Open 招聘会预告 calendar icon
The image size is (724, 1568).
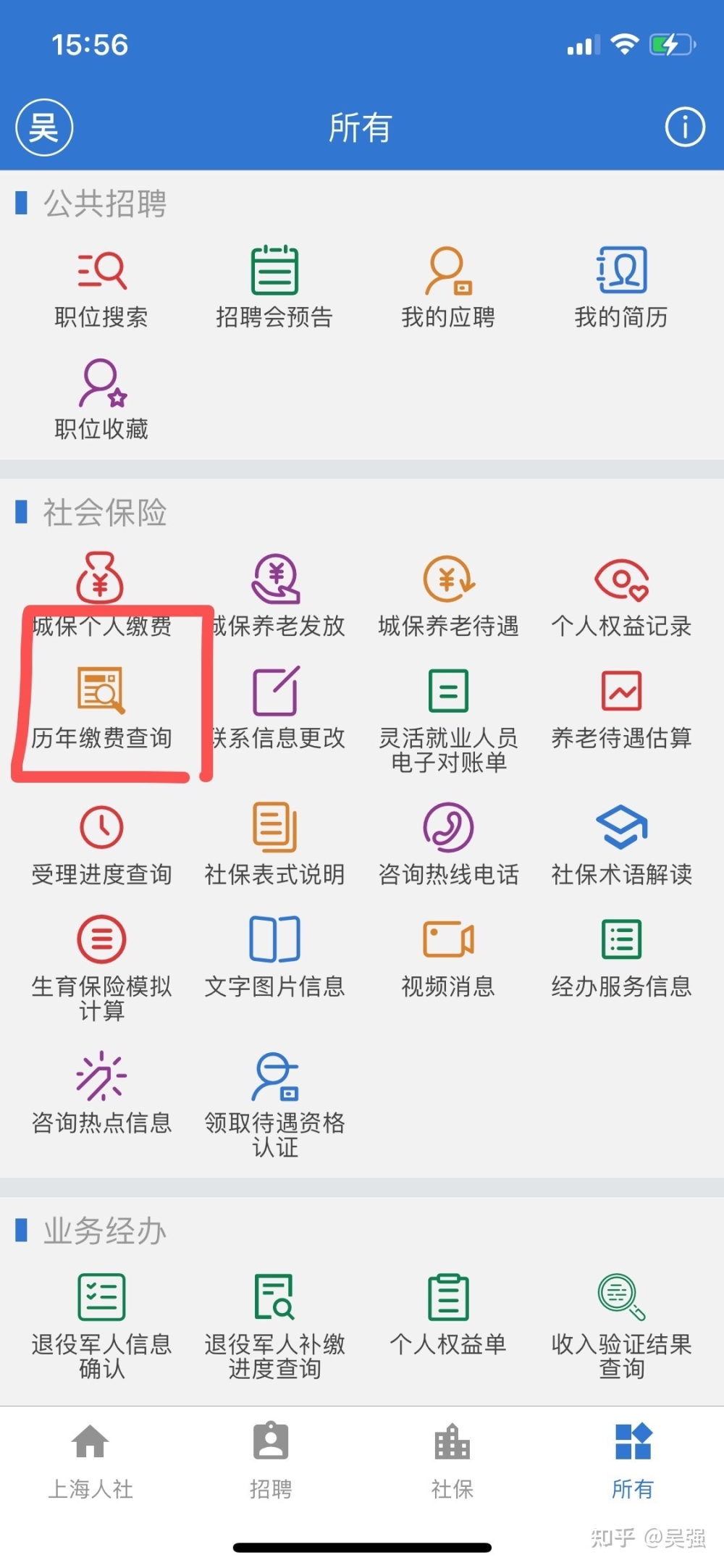click(x=274, y=269)
